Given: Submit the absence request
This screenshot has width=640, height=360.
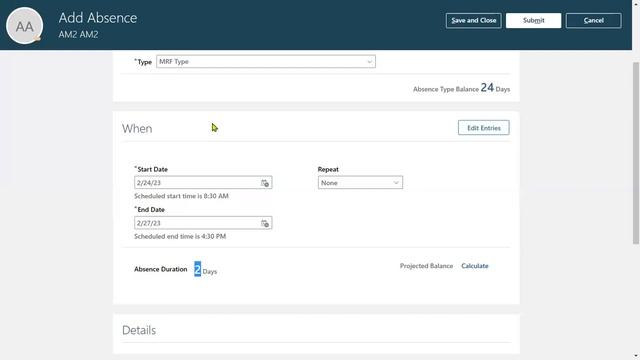Looking at the screenshot, I should [533, 20].
